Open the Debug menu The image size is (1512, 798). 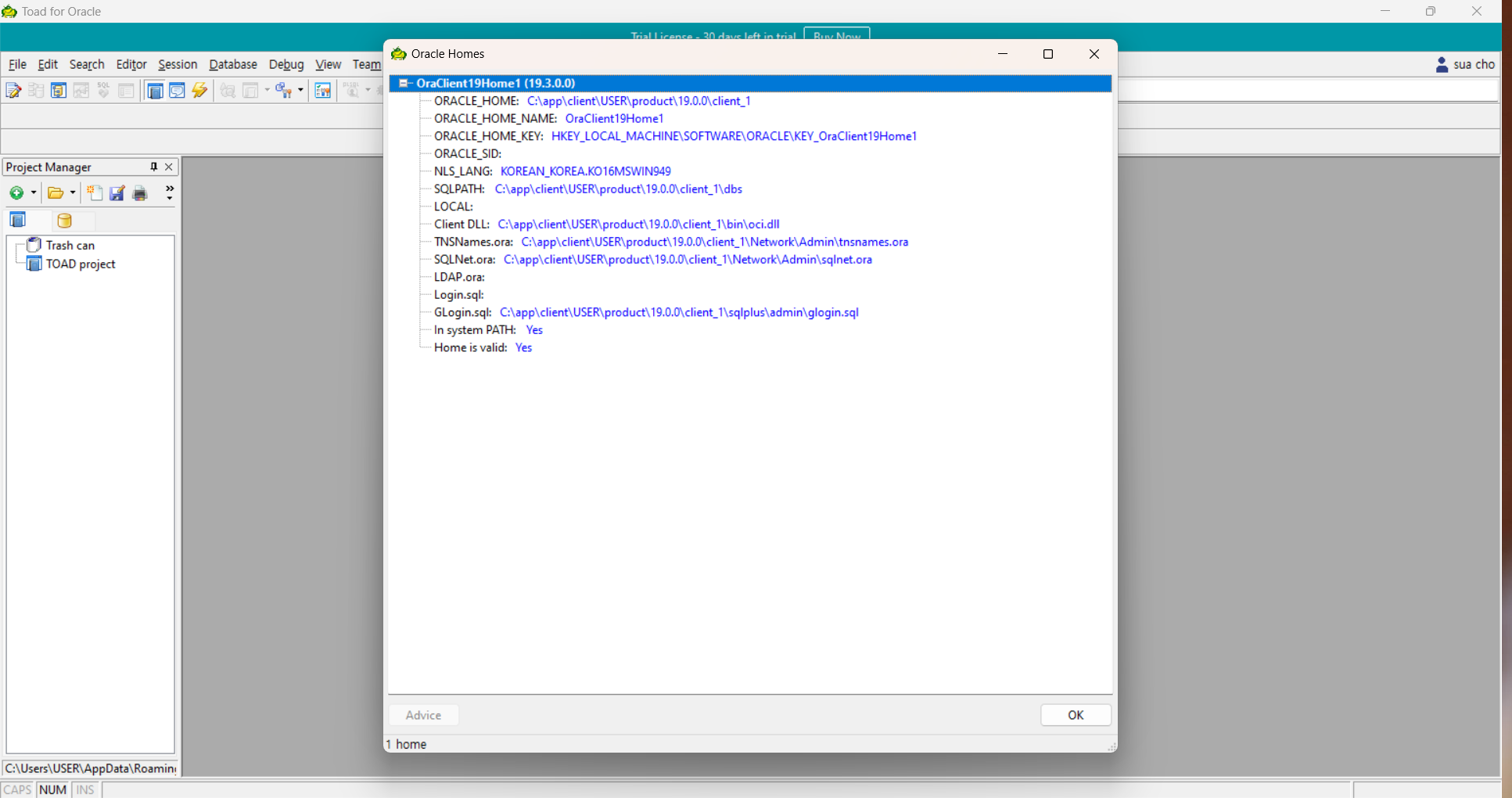point(286,64)
